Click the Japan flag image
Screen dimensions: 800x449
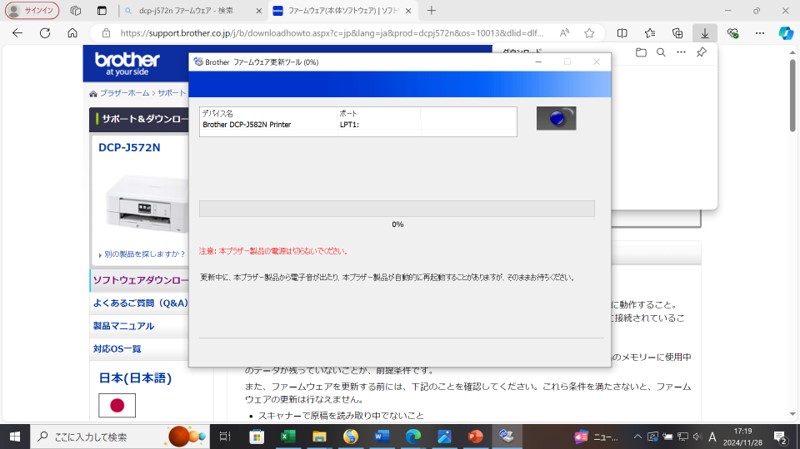(x=117, y=406)
